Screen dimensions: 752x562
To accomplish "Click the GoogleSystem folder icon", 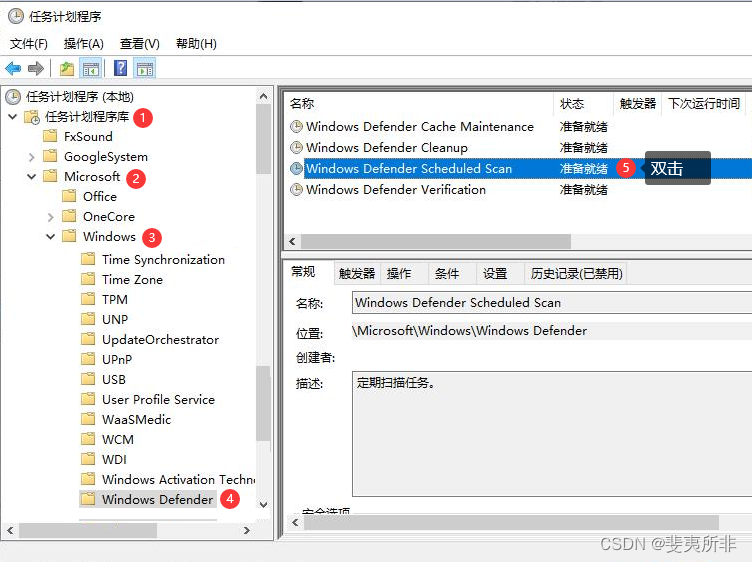I will pyautogui.click(x=50, y=156).
